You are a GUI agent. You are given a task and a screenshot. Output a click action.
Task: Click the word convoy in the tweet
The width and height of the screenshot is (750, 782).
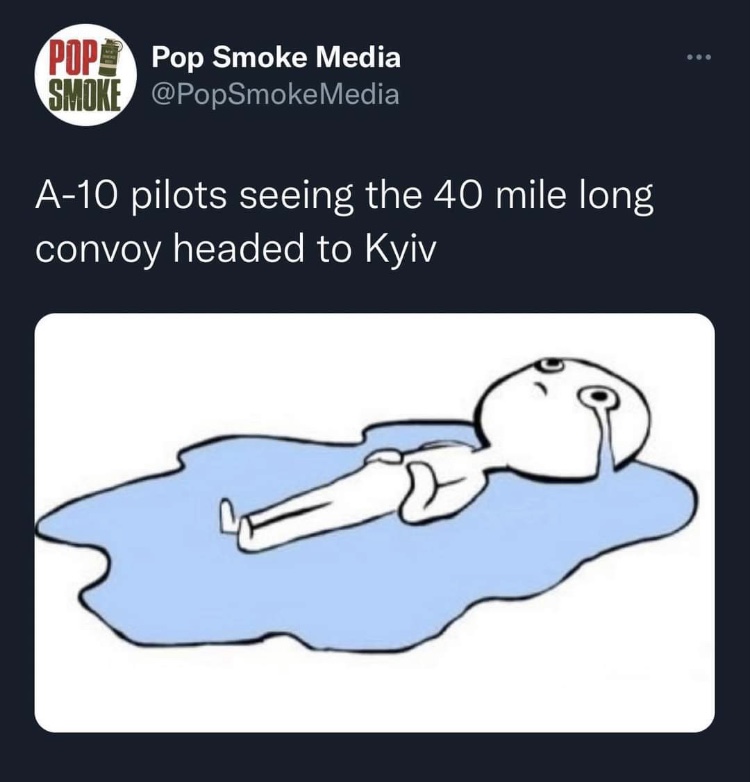[98, 250]
